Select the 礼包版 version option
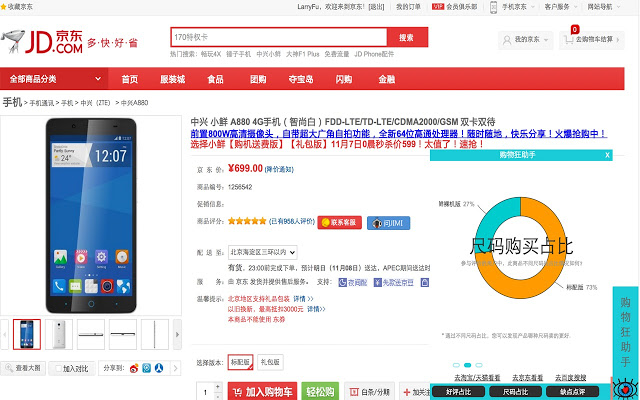The height and width of the screenshot is (400, 640). coord(270,362)
